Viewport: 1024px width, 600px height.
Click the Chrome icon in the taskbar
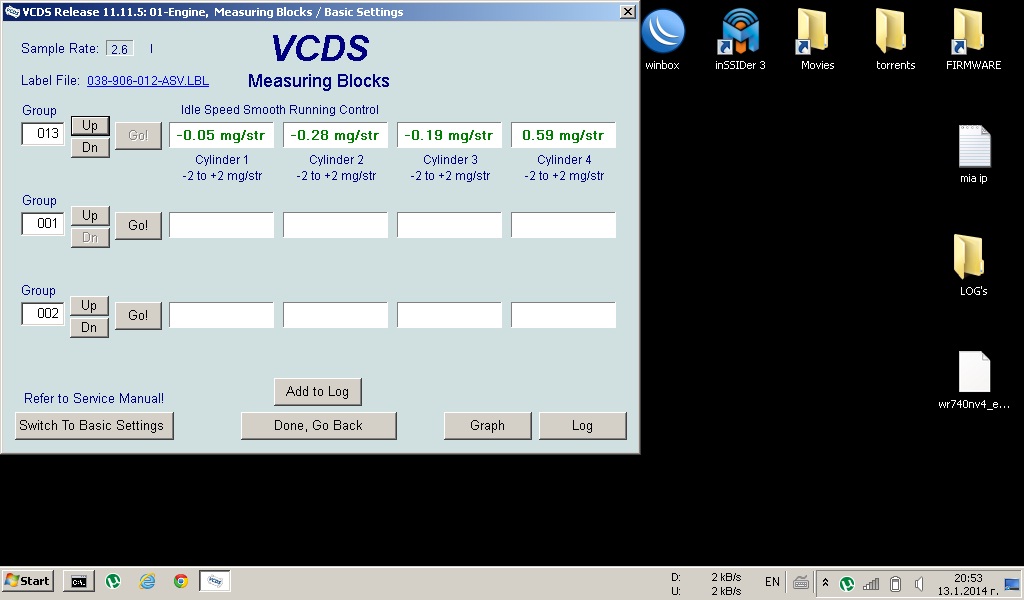[x=181, y=581]
